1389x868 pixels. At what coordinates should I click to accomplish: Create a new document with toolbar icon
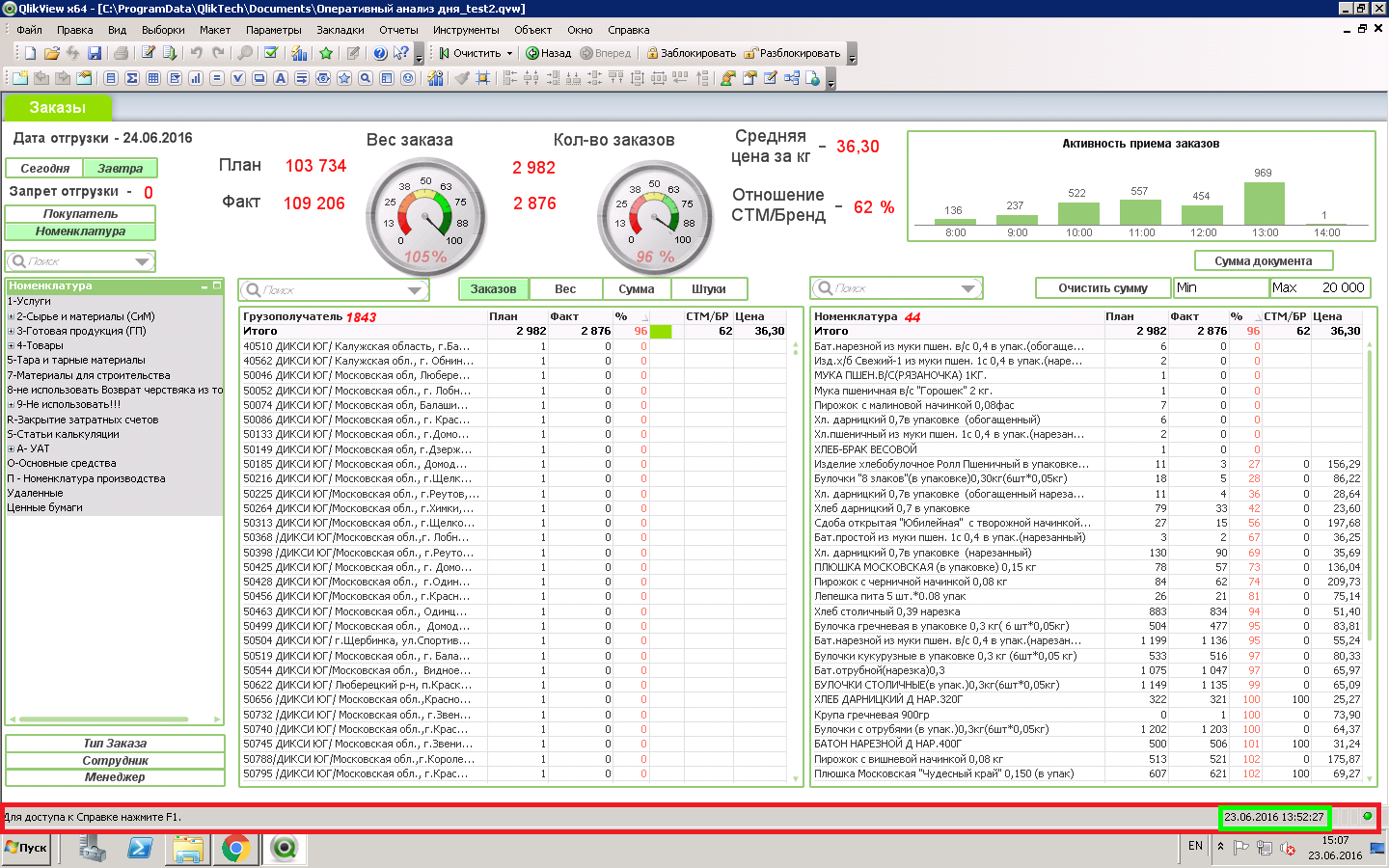coord(30,53)
